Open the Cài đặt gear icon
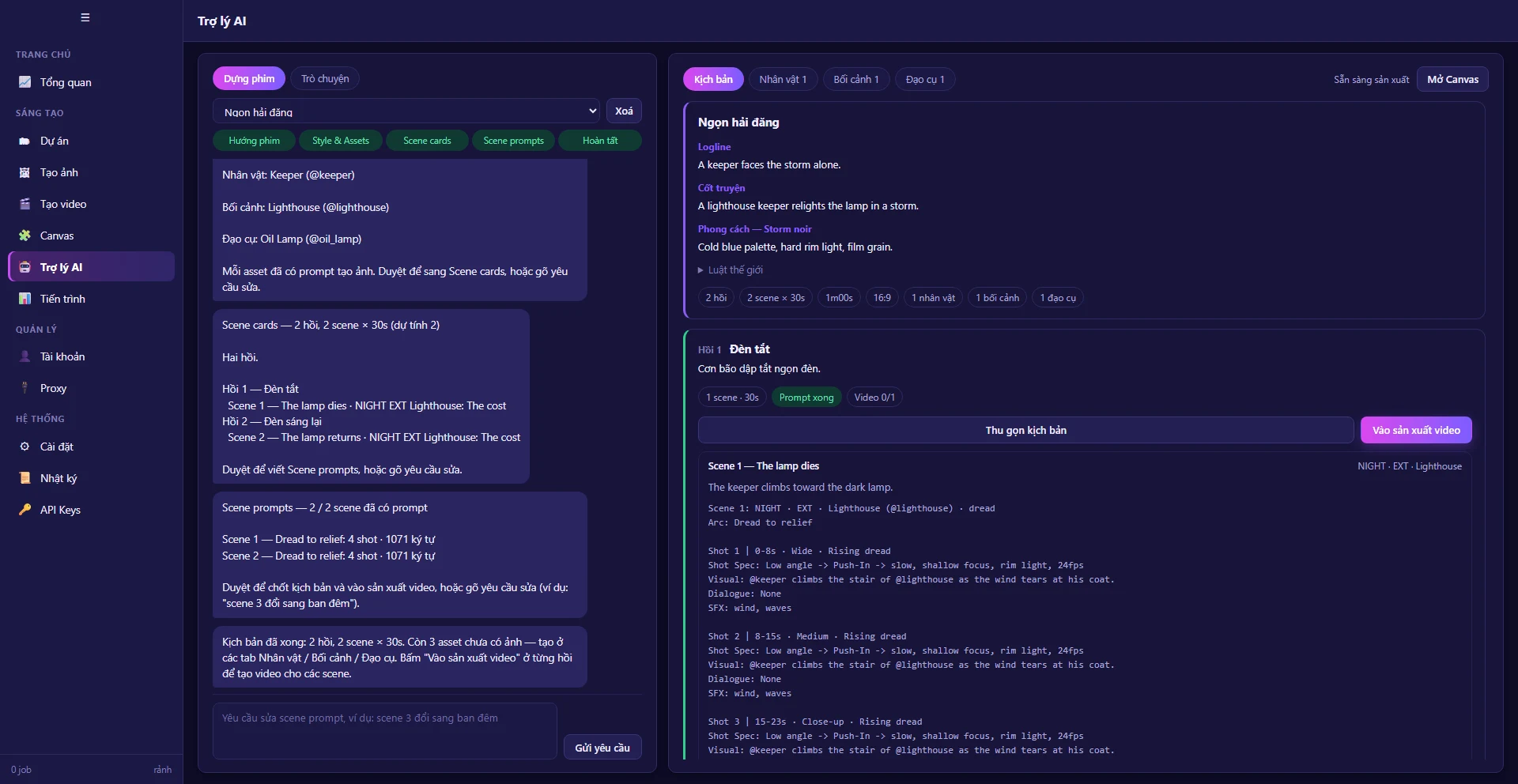 click(25, 447)
